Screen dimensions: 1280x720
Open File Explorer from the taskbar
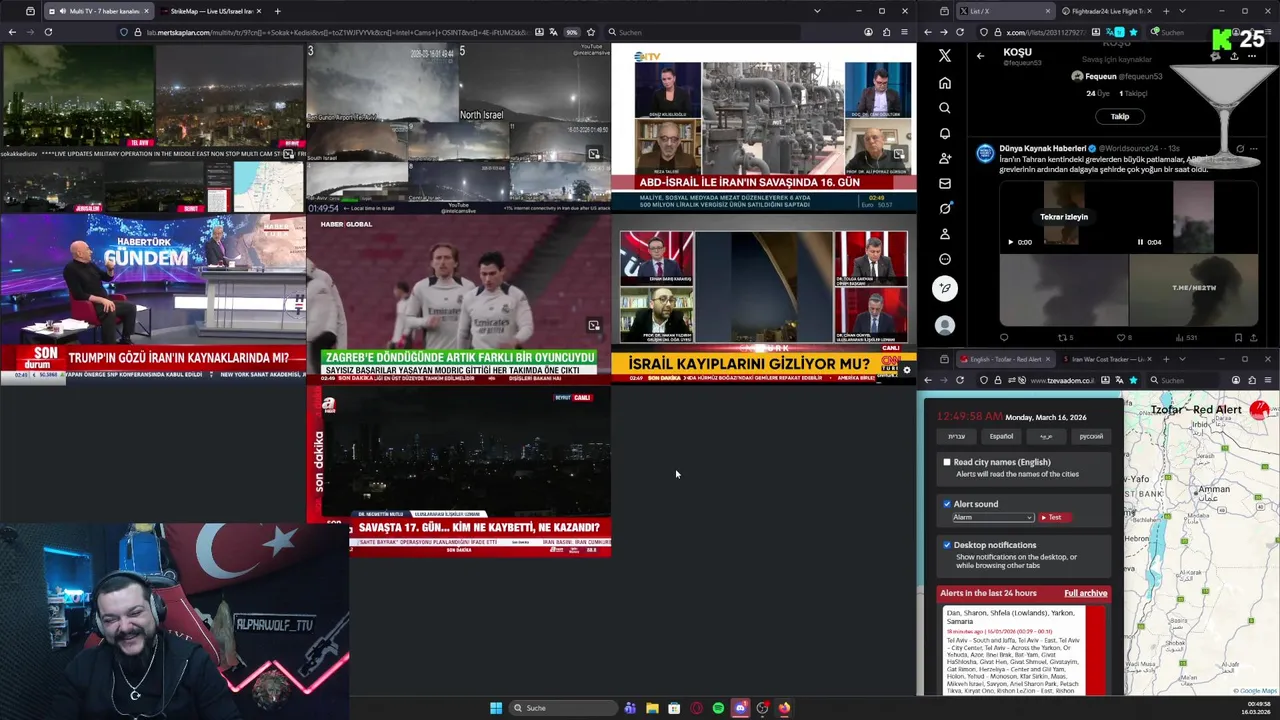click(x=652, y=708)
